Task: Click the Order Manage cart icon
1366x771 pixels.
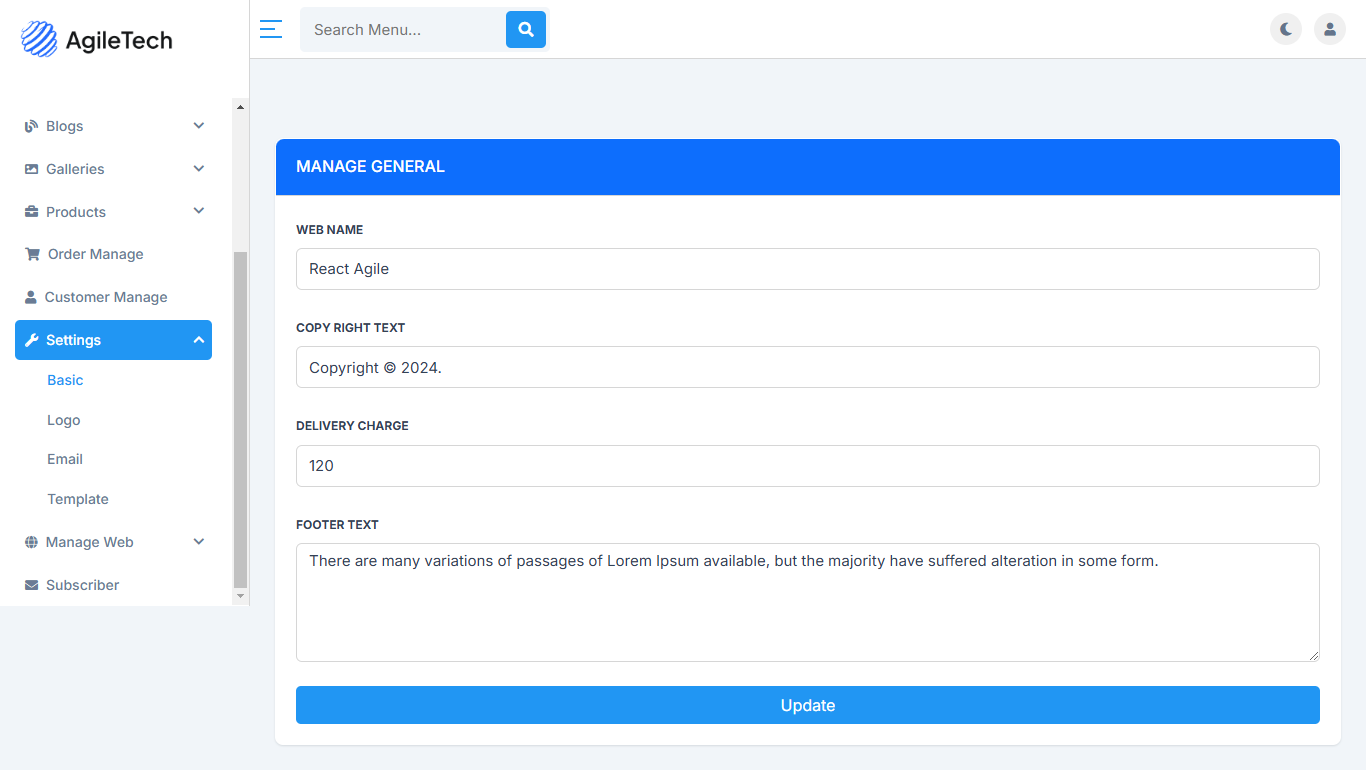Action: pyautogui.click(x=32, y=254)
